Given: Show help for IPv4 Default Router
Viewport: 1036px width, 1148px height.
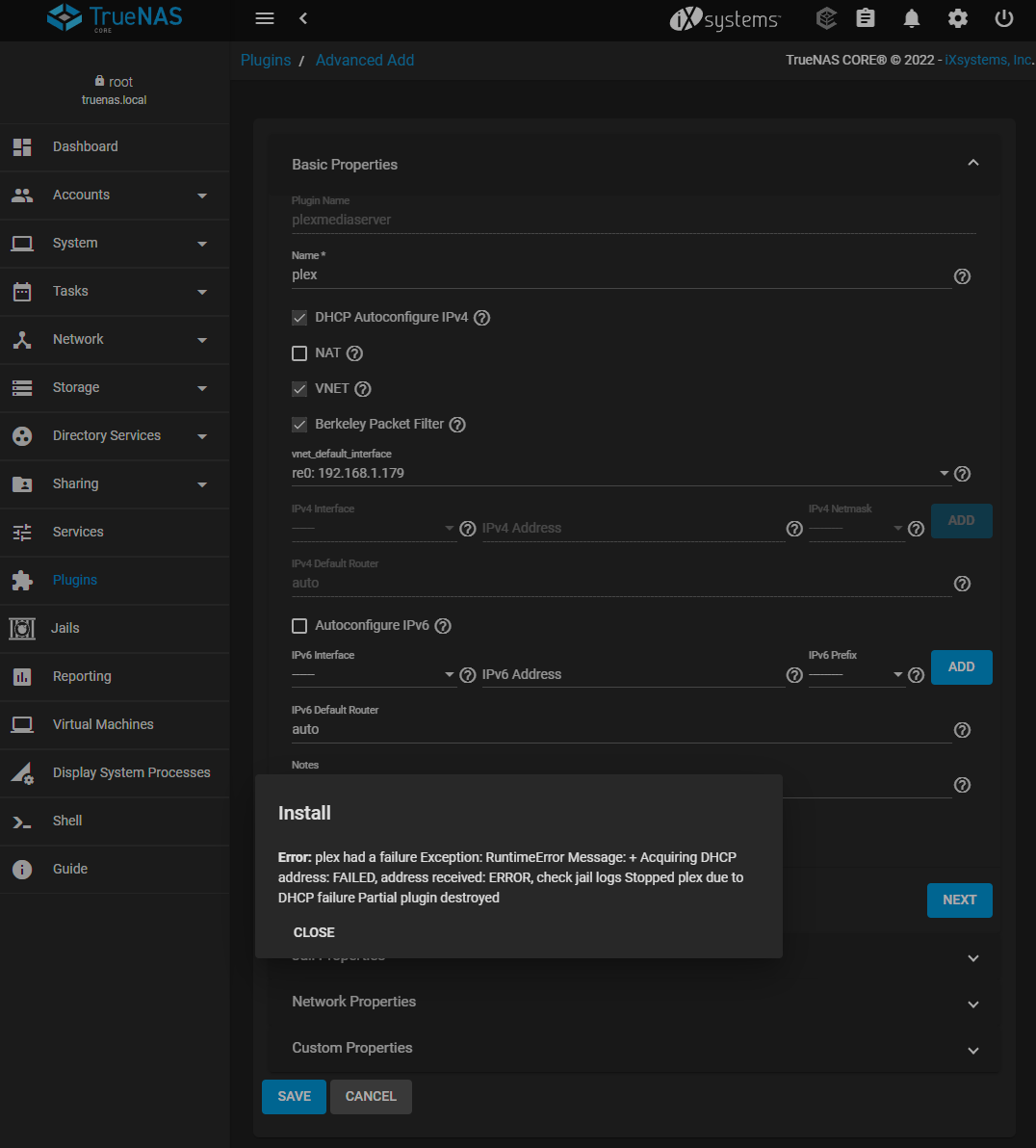Looking at the screenshot, I should (x=962, y=584).
